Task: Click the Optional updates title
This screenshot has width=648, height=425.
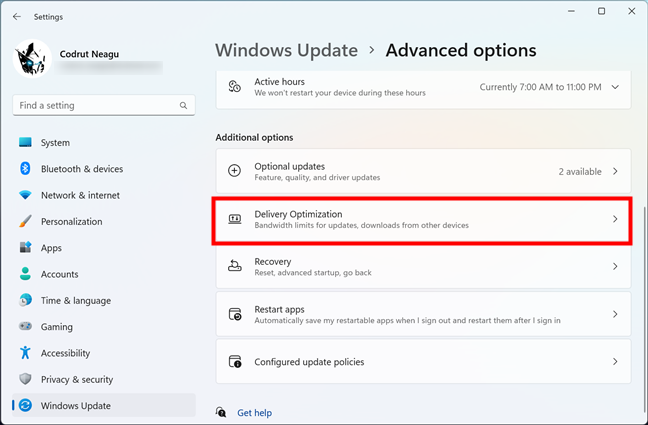Action: tap(289, 166)
